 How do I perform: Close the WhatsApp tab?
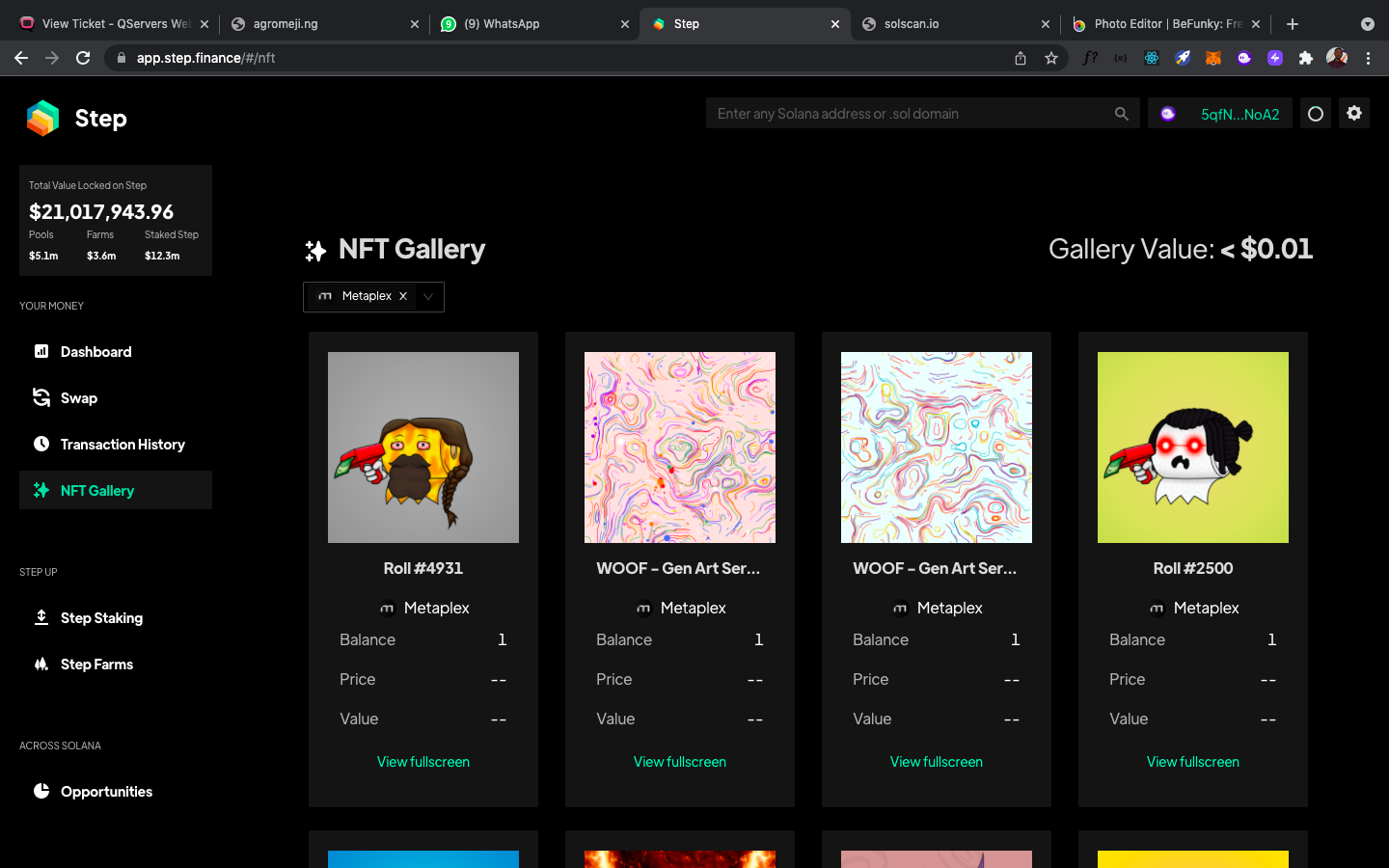[x=625, y=24]
